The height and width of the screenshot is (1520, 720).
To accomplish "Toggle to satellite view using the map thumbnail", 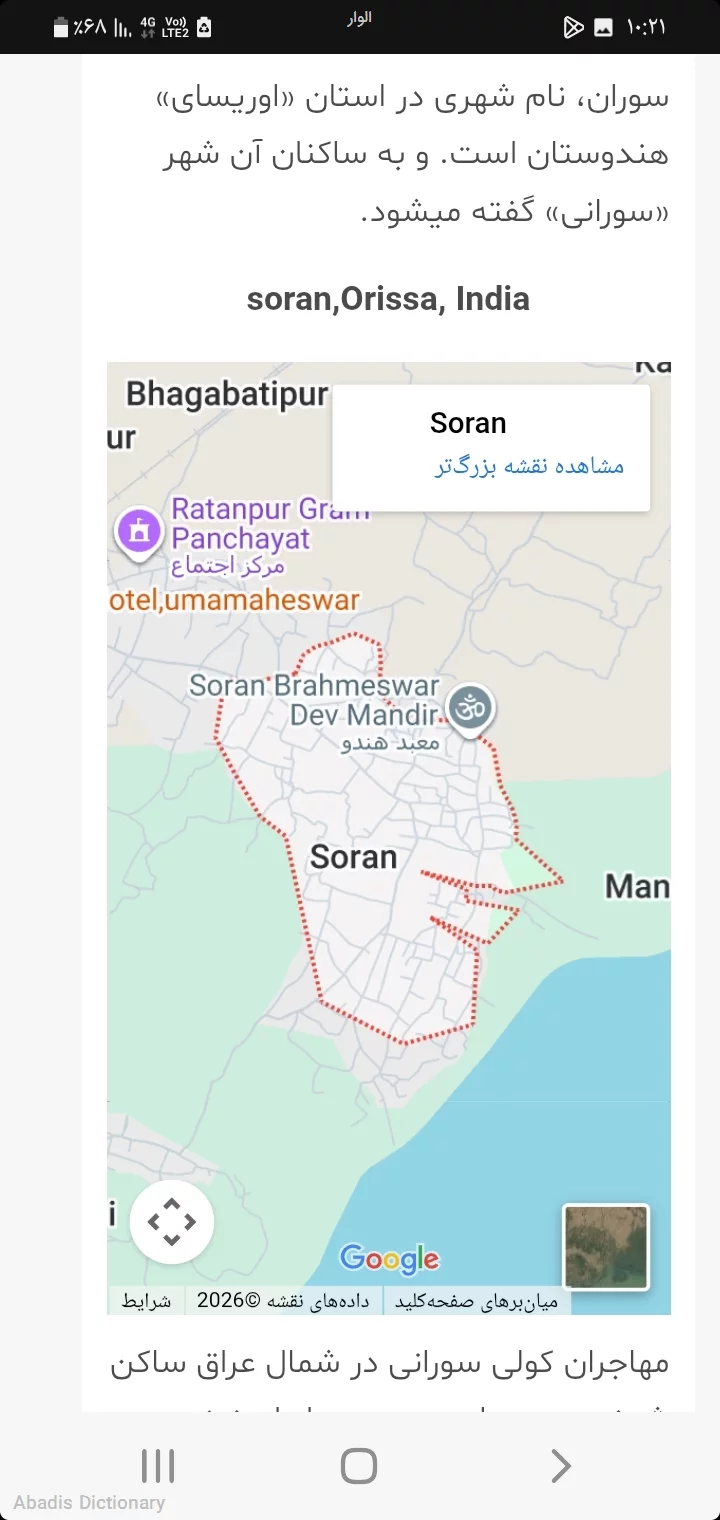I will tap(606, 1246).
